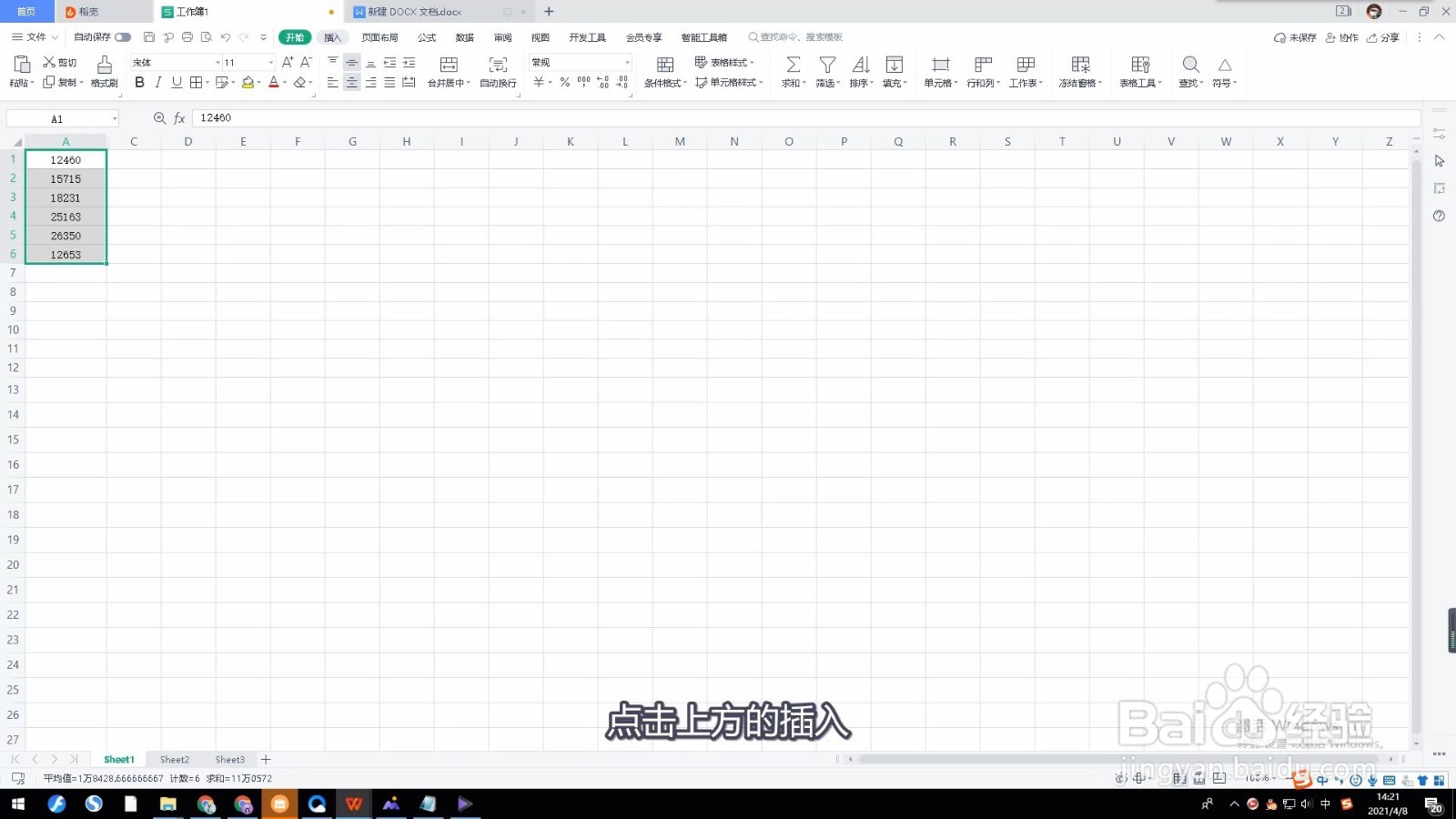
Task: Select the Format Painter (格式刷) tool
Action: (105, 64)
